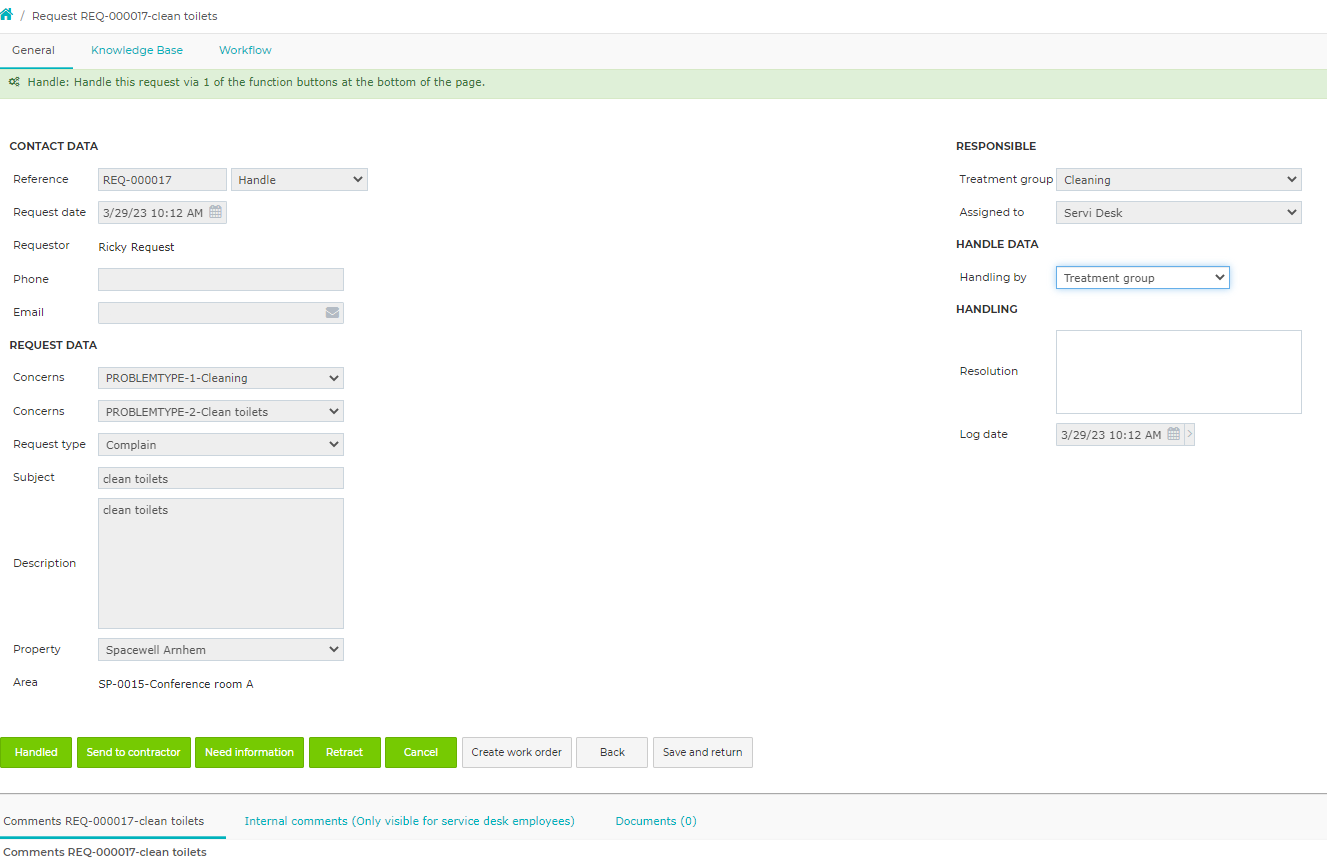
Task: Click the Request date field value
Action: 153,212
